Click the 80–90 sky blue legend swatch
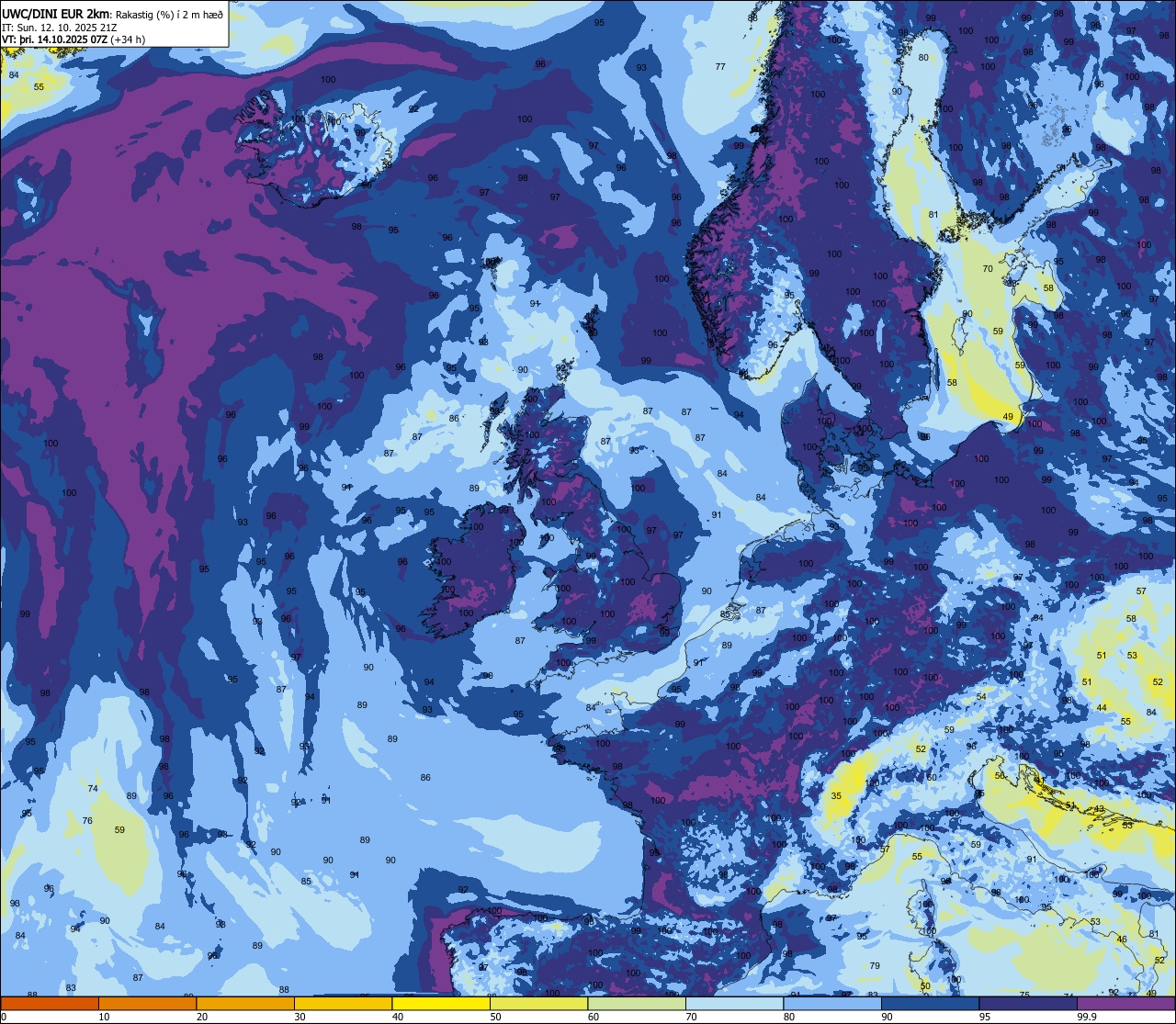1176x1024 pixels. pos(832,1004)
